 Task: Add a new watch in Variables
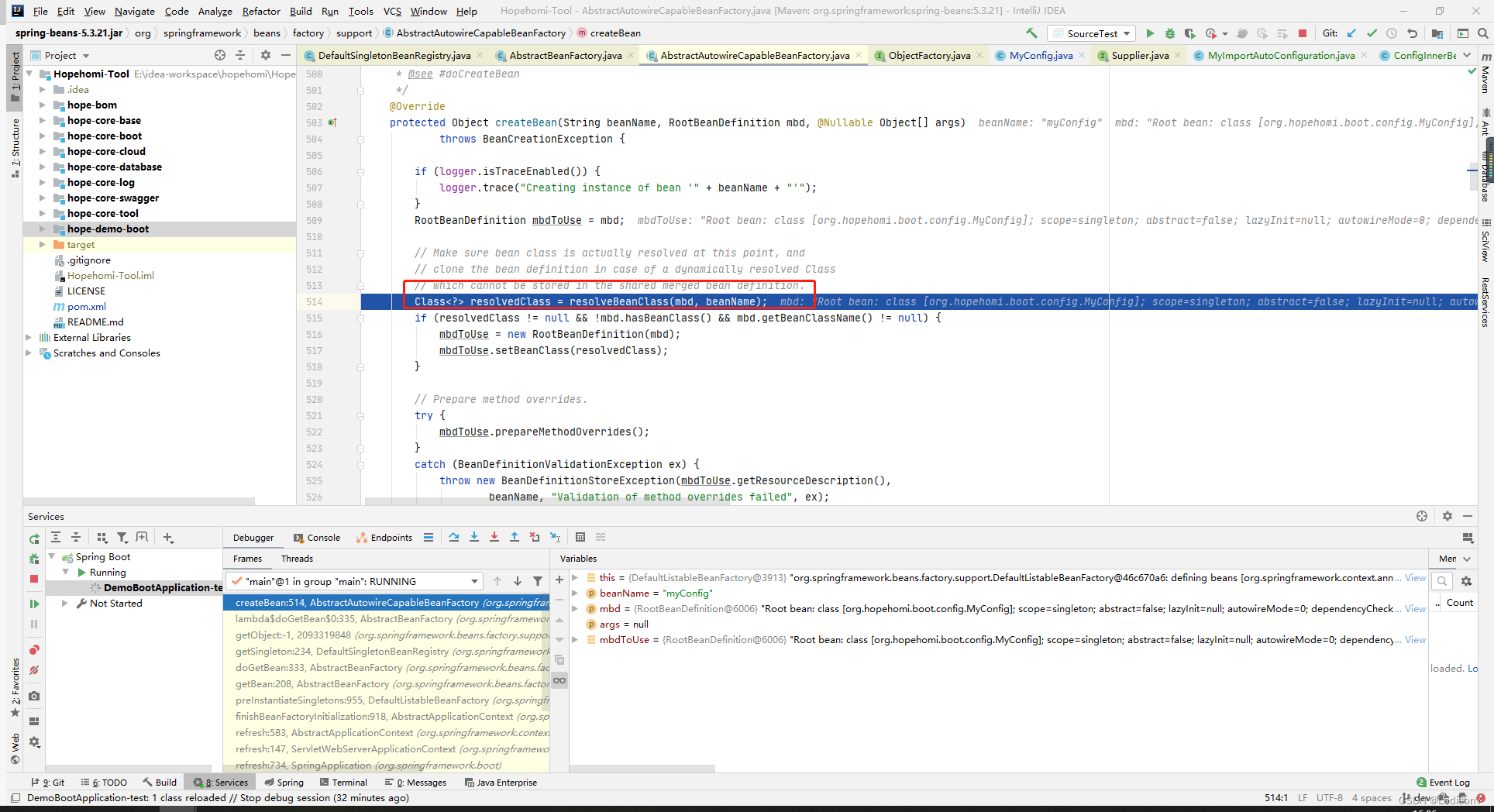tap(559, 580)
